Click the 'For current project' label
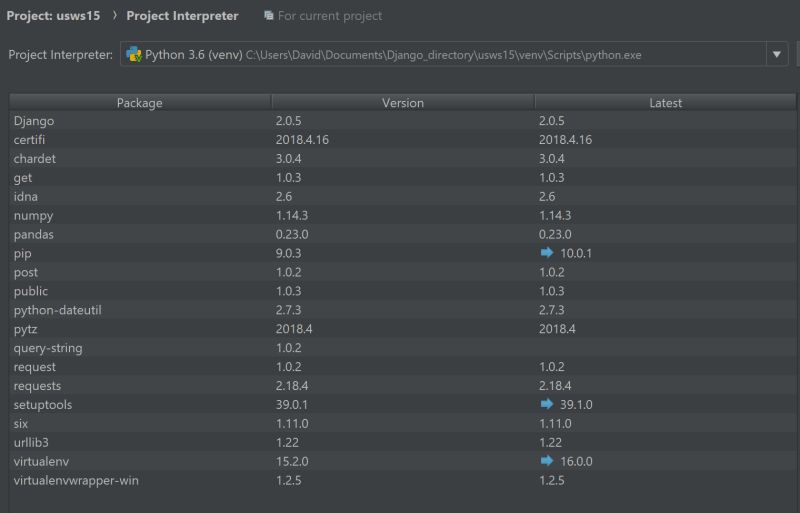The image size is (800, 513). 330,16
